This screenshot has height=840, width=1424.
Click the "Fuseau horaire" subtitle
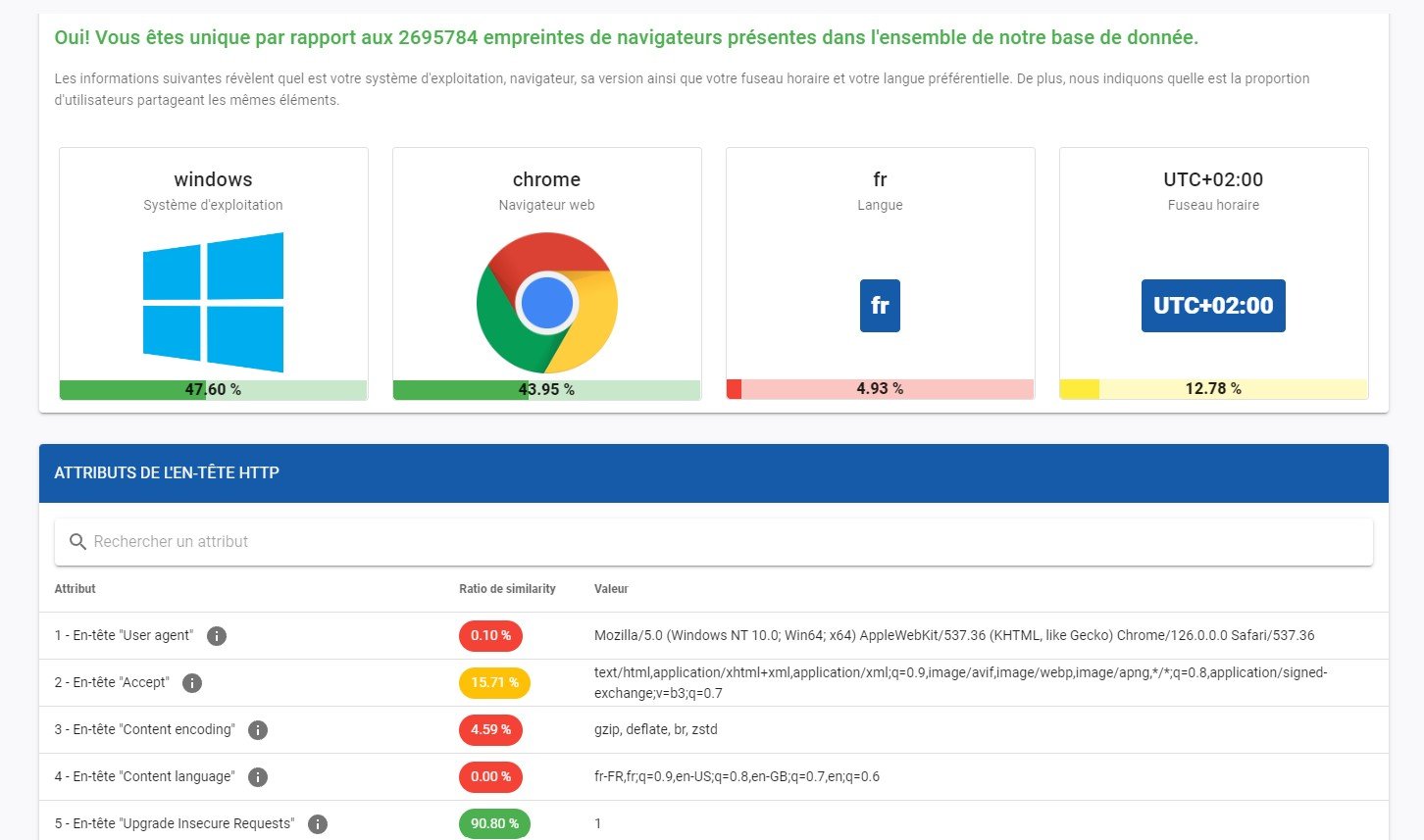1213,206
